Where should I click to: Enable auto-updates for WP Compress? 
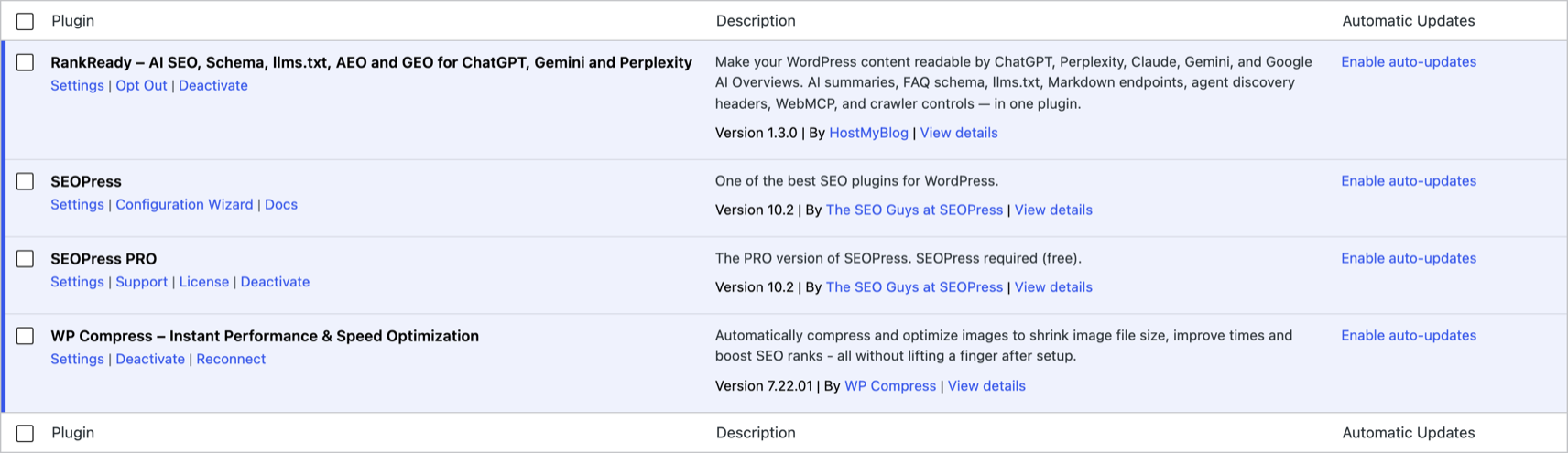(x=1409, y=335)
